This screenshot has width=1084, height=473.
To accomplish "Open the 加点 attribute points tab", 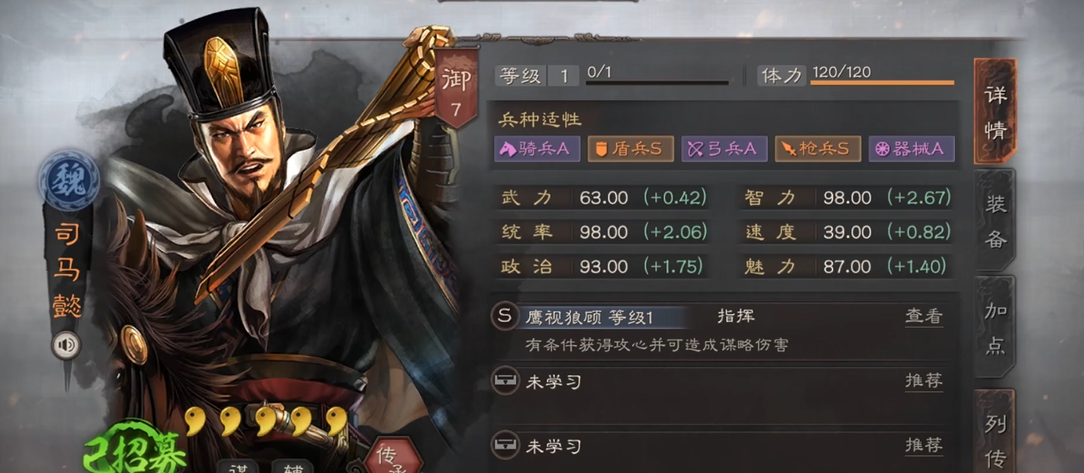I will click(x=996, y=328).
